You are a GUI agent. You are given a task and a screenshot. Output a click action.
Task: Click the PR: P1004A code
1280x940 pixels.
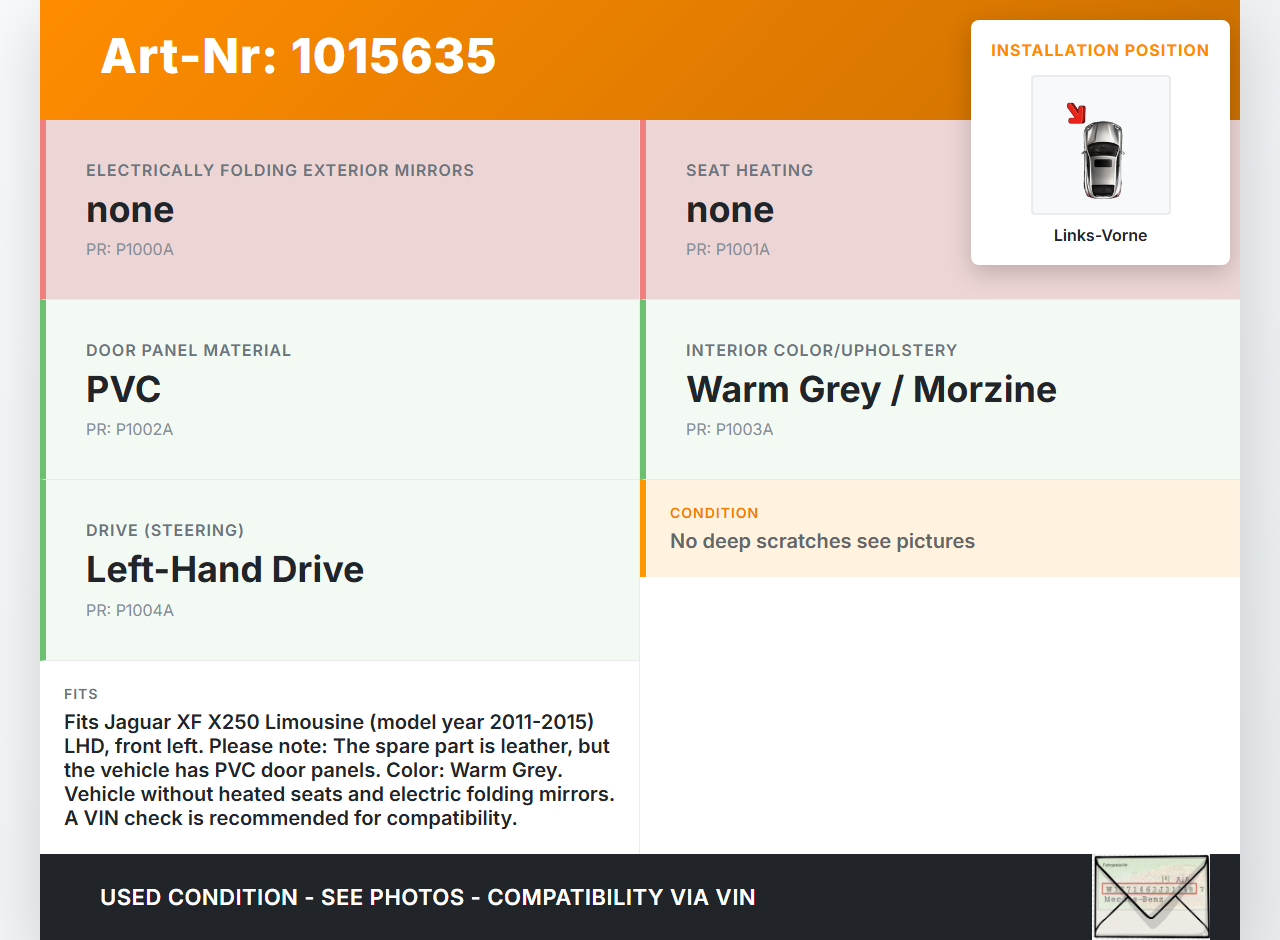coord(130,610)
